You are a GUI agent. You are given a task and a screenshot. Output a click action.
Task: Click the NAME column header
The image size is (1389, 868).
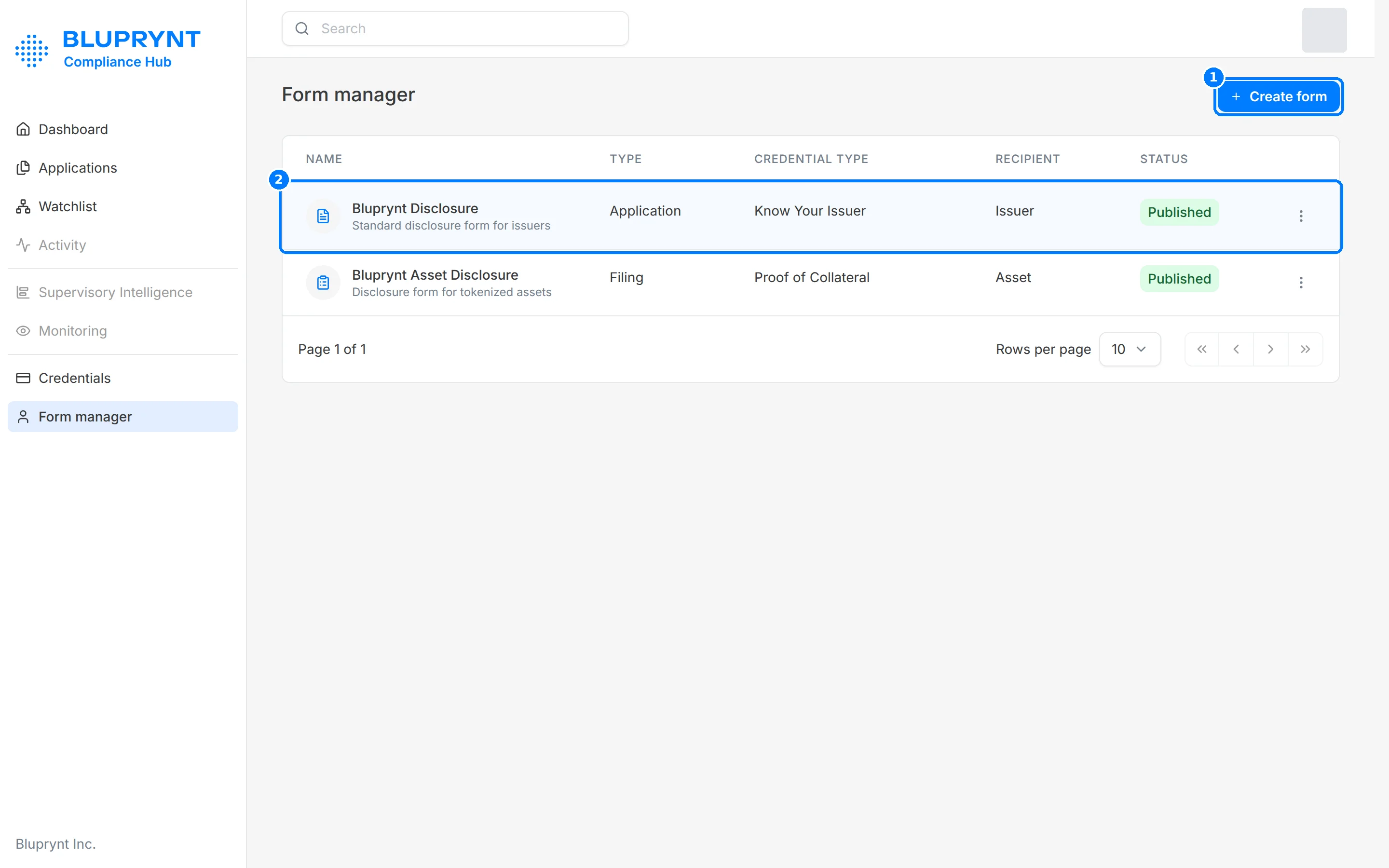[x=324, y=159]
